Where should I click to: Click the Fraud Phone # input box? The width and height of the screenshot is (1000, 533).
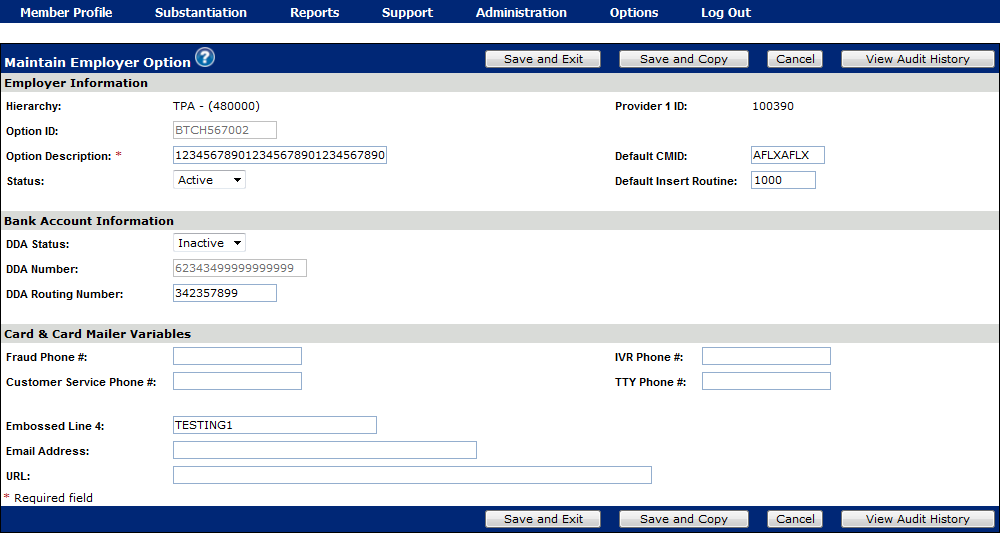(x=237, y=356)
